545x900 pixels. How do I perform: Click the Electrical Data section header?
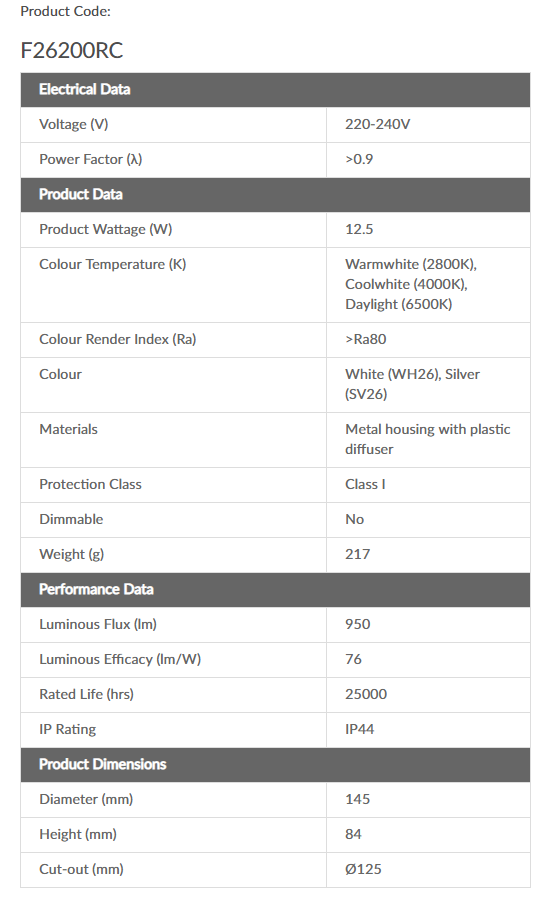pyautogui.click(x=275, y=90)
